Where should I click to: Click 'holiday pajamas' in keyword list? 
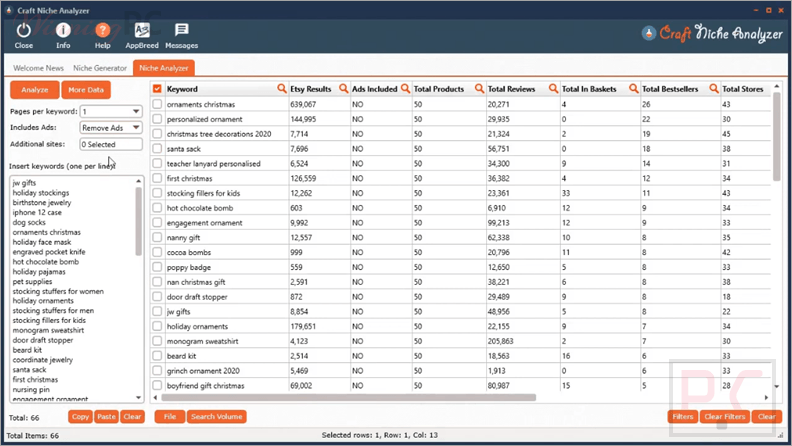pyautogui.click(x=39, y=272)
